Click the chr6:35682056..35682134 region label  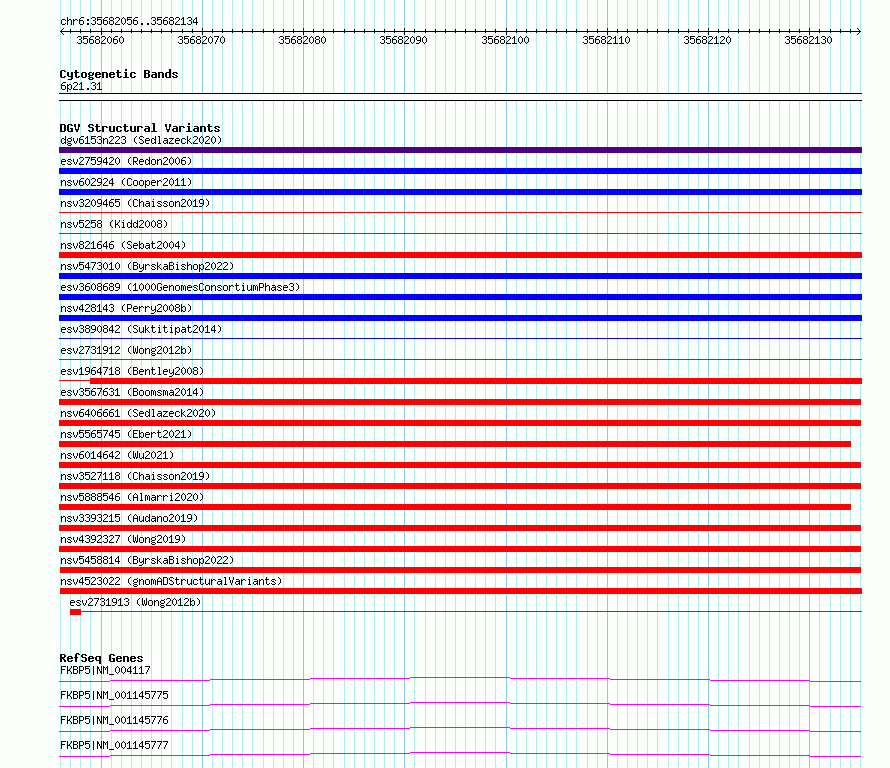pyautogui.click(x=129, y=22)
